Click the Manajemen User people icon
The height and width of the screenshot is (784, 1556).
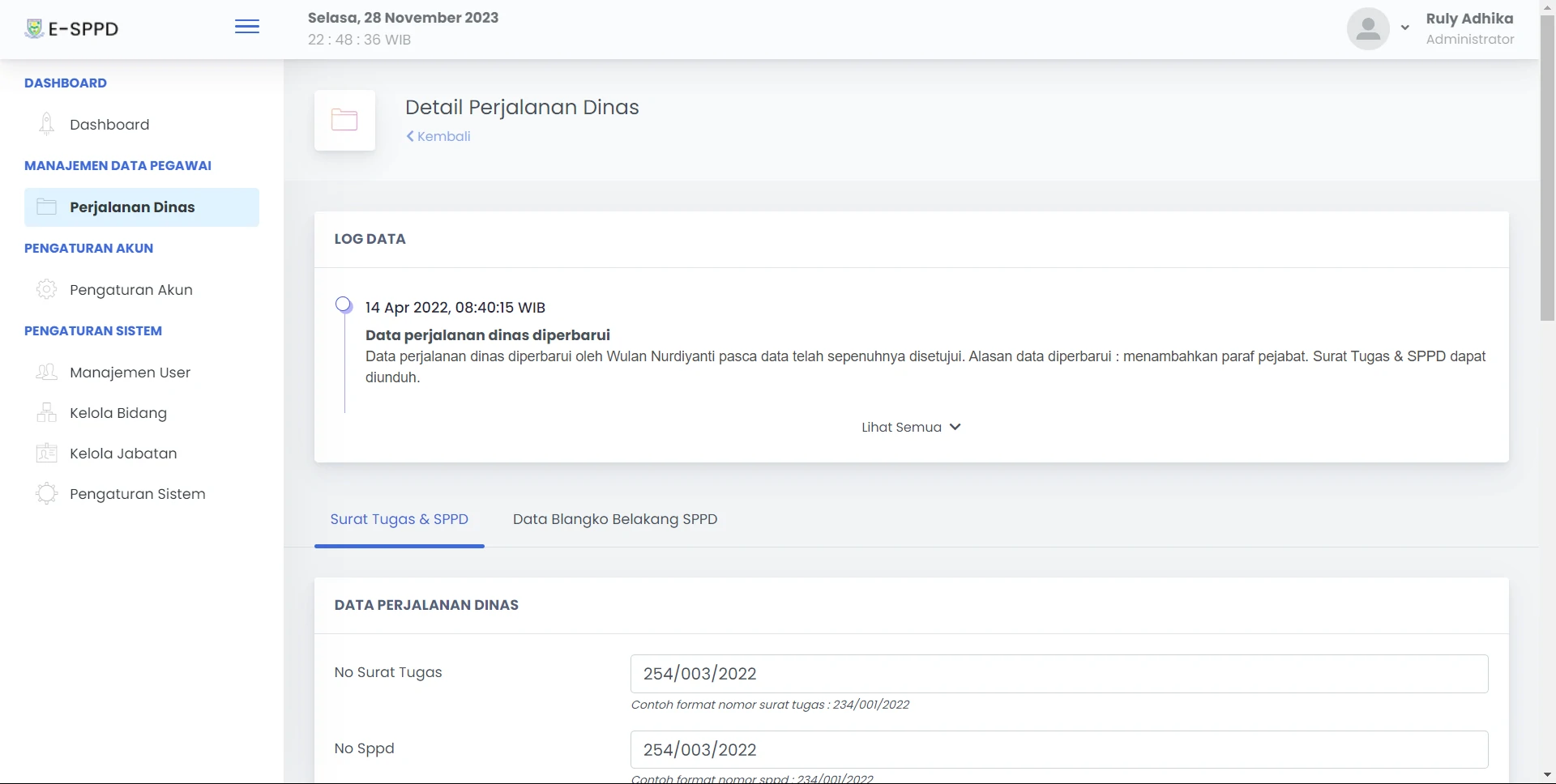pos(47,373)
